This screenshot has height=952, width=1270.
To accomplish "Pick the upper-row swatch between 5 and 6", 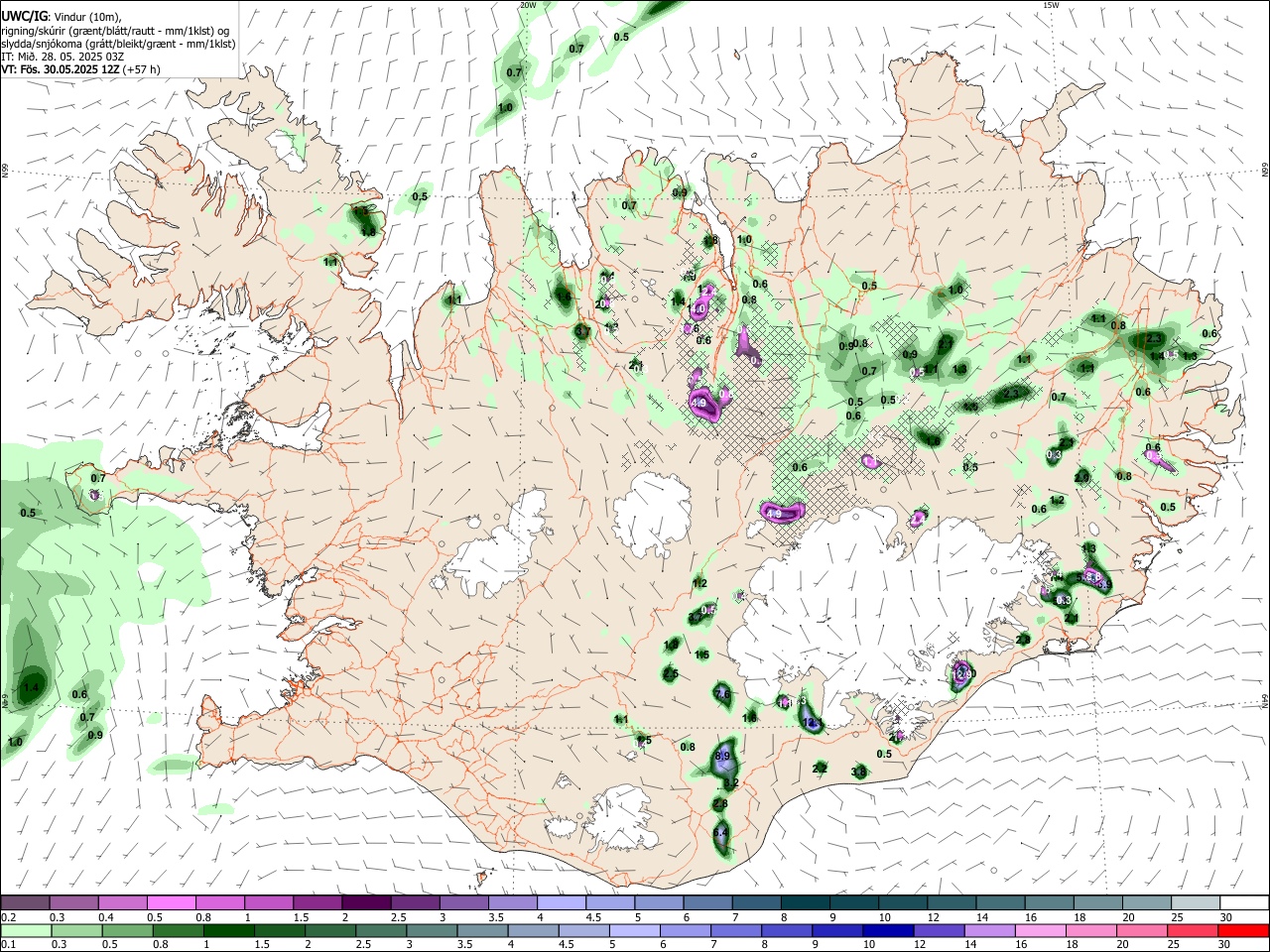I will [659, 902].
